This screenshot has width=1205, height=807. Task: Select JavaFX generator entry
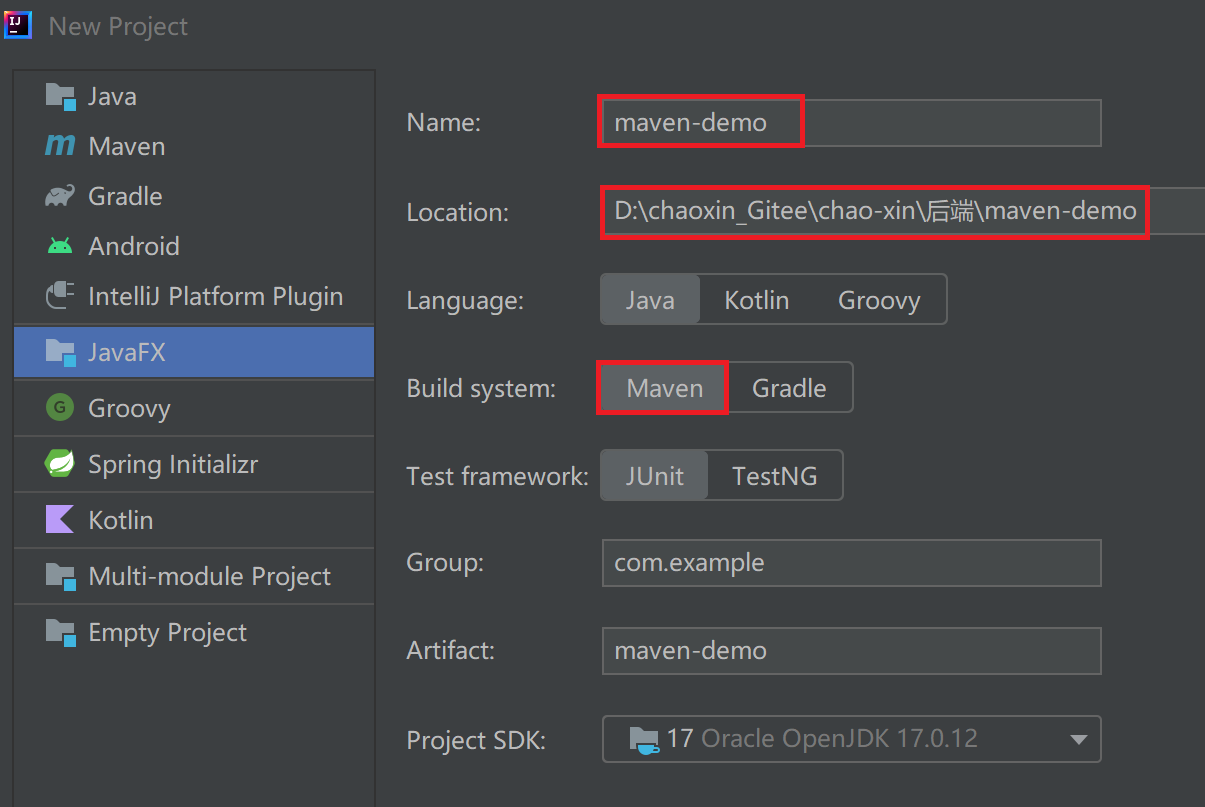pyautogui.click(x=194, y=352)
